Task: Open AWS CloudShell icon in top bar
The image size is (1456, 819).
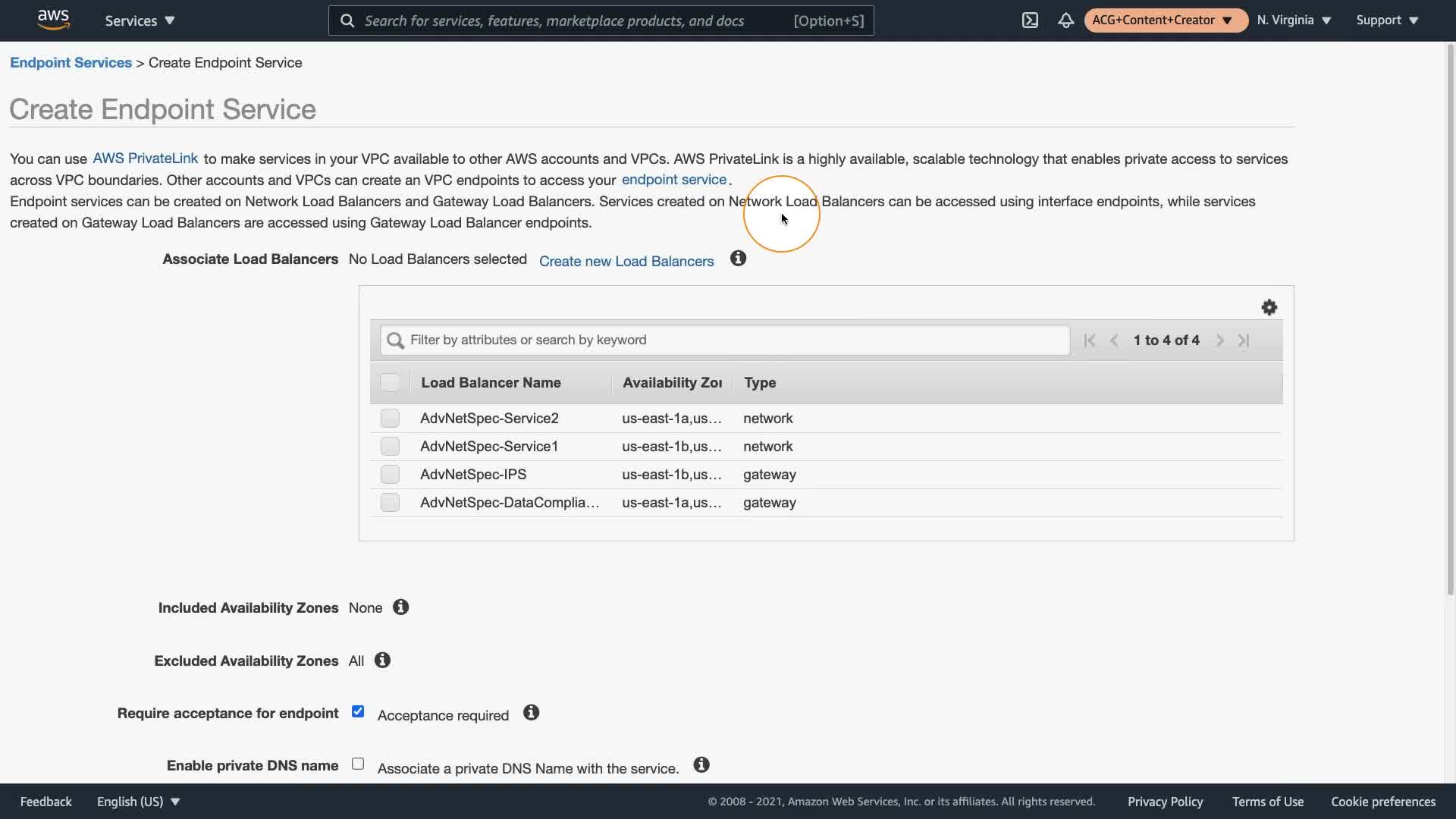Action: point(1030,20)
